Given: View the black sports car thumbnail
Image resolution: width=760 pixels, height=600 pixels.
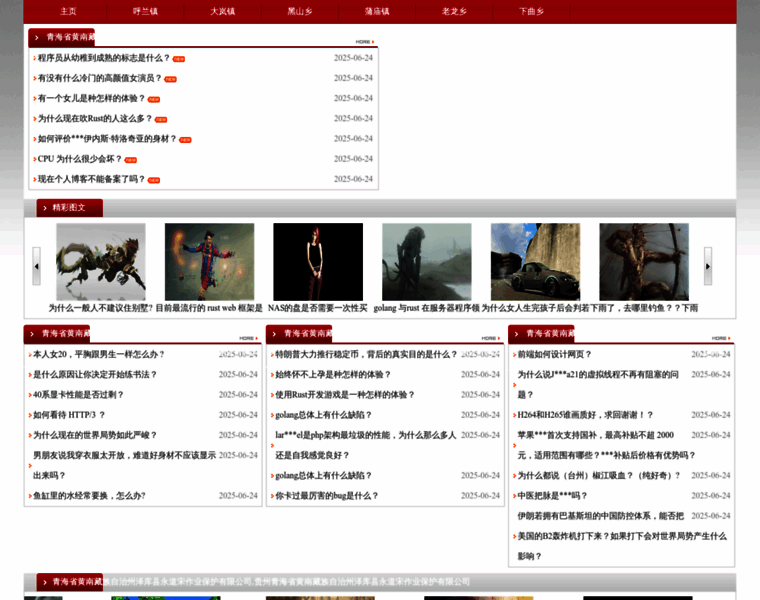Looking at the screenshot, I should pyautogui.click(x=535, y=261).
